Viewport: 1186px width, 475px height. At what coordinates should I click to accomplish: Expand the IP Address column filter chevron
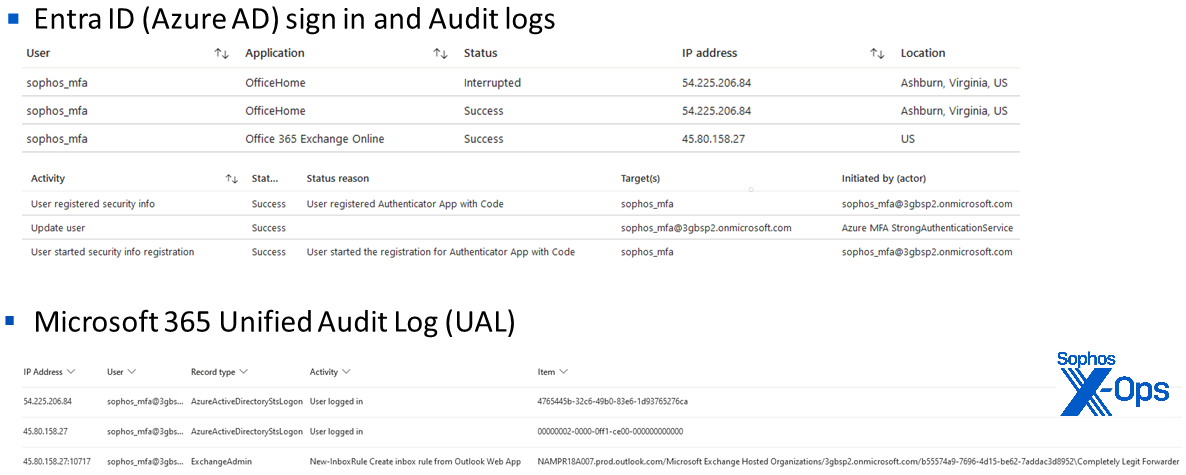coord(71,372)
